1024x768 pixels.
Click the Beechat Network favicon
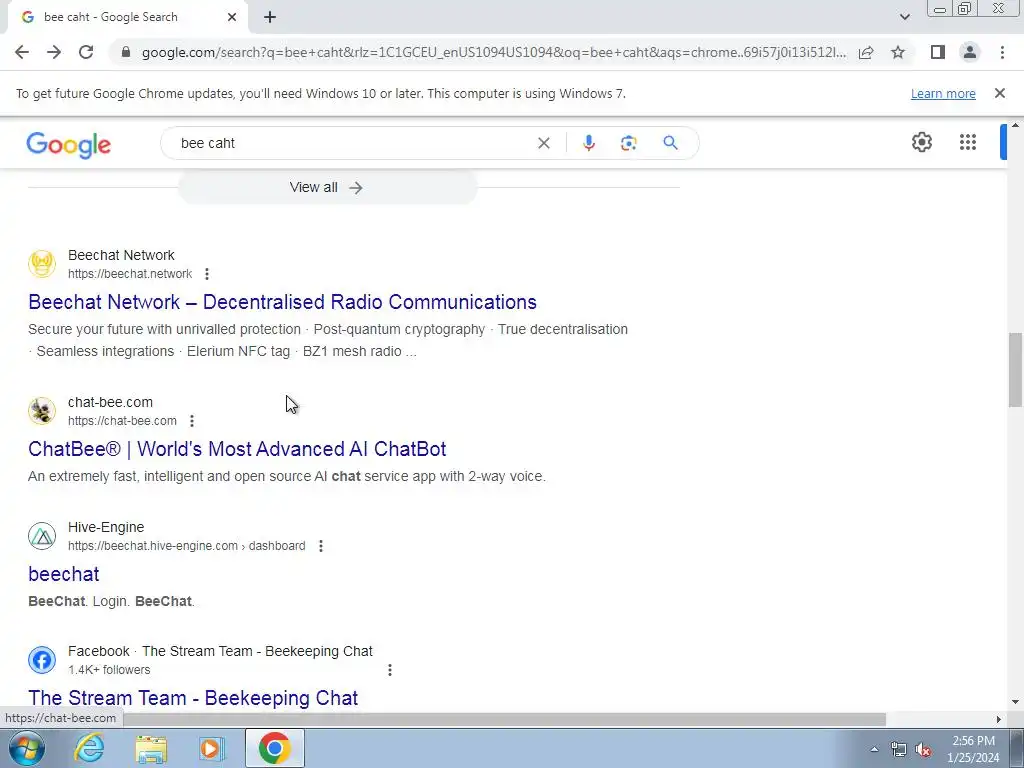tap(42, 264)
